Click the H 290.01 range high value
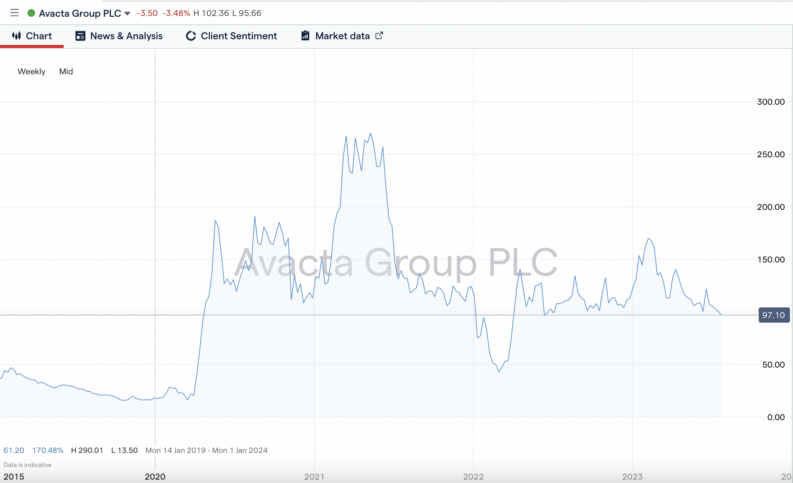The image size is (793, 483). 86,450
